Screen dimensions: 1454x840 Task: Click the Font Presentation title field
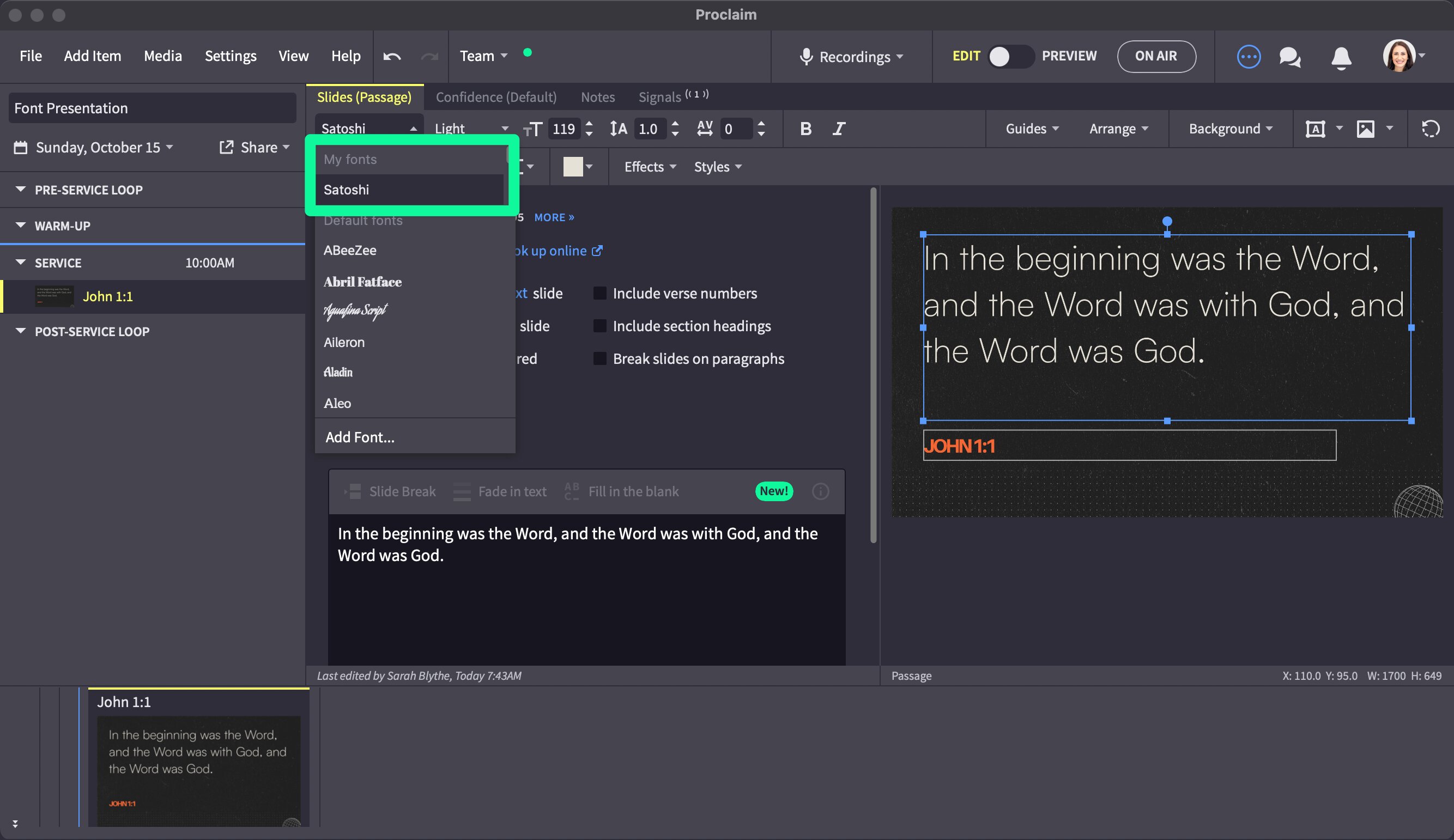coord(153,108)
